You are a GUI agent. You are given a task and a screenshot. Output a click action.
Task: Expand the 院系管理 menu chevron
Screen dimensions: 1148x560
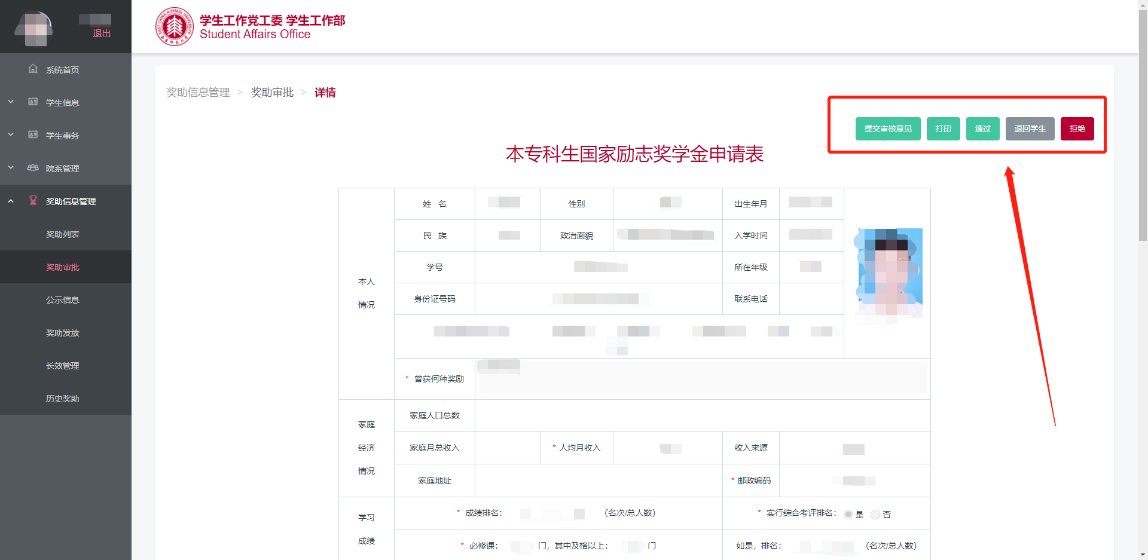[x=10, y=168]
